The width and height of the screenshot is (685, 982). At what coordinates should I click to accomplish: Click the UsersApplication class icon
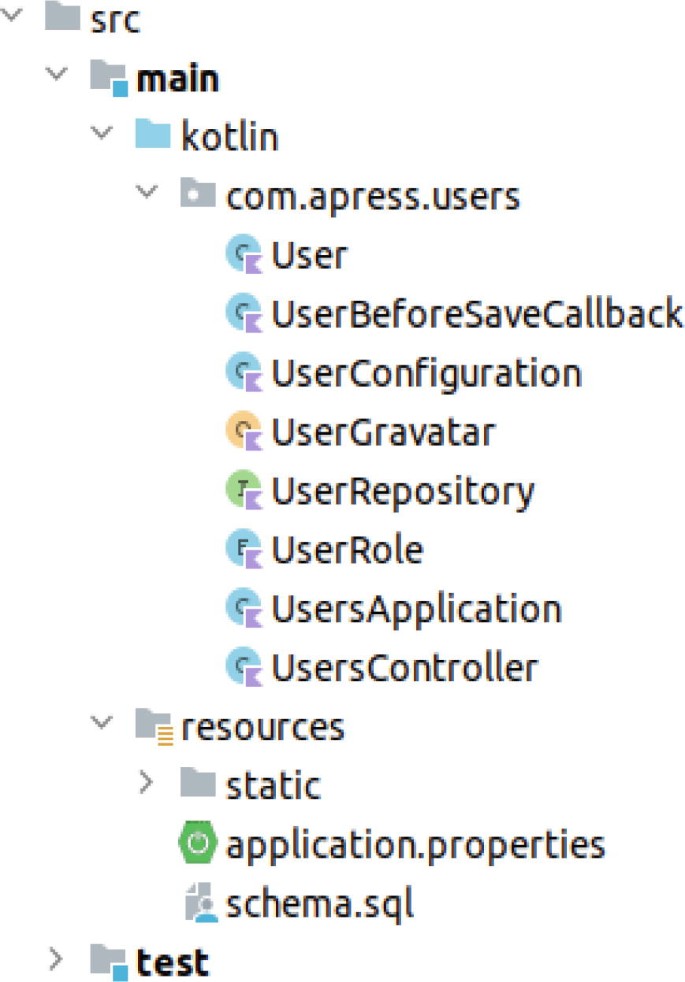tap(244, 609)
